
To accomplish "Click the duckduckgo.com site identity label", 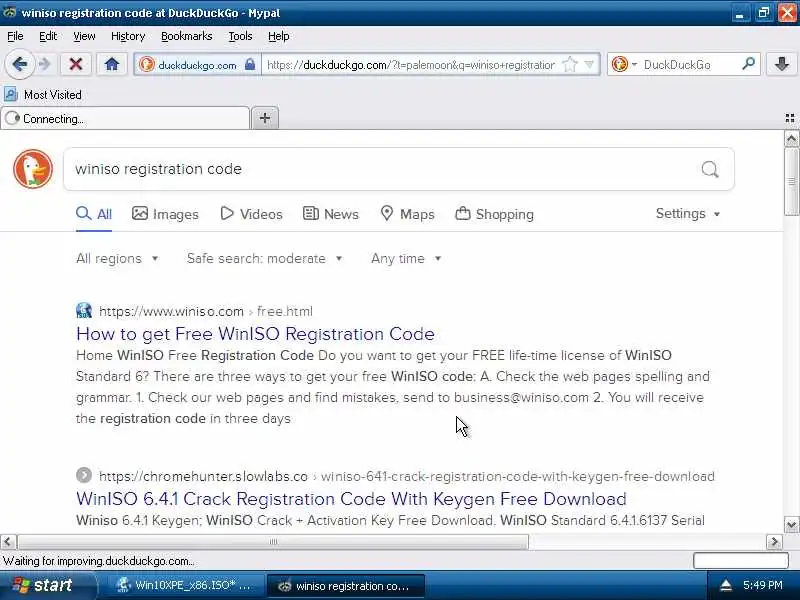I will click(197, 65).
